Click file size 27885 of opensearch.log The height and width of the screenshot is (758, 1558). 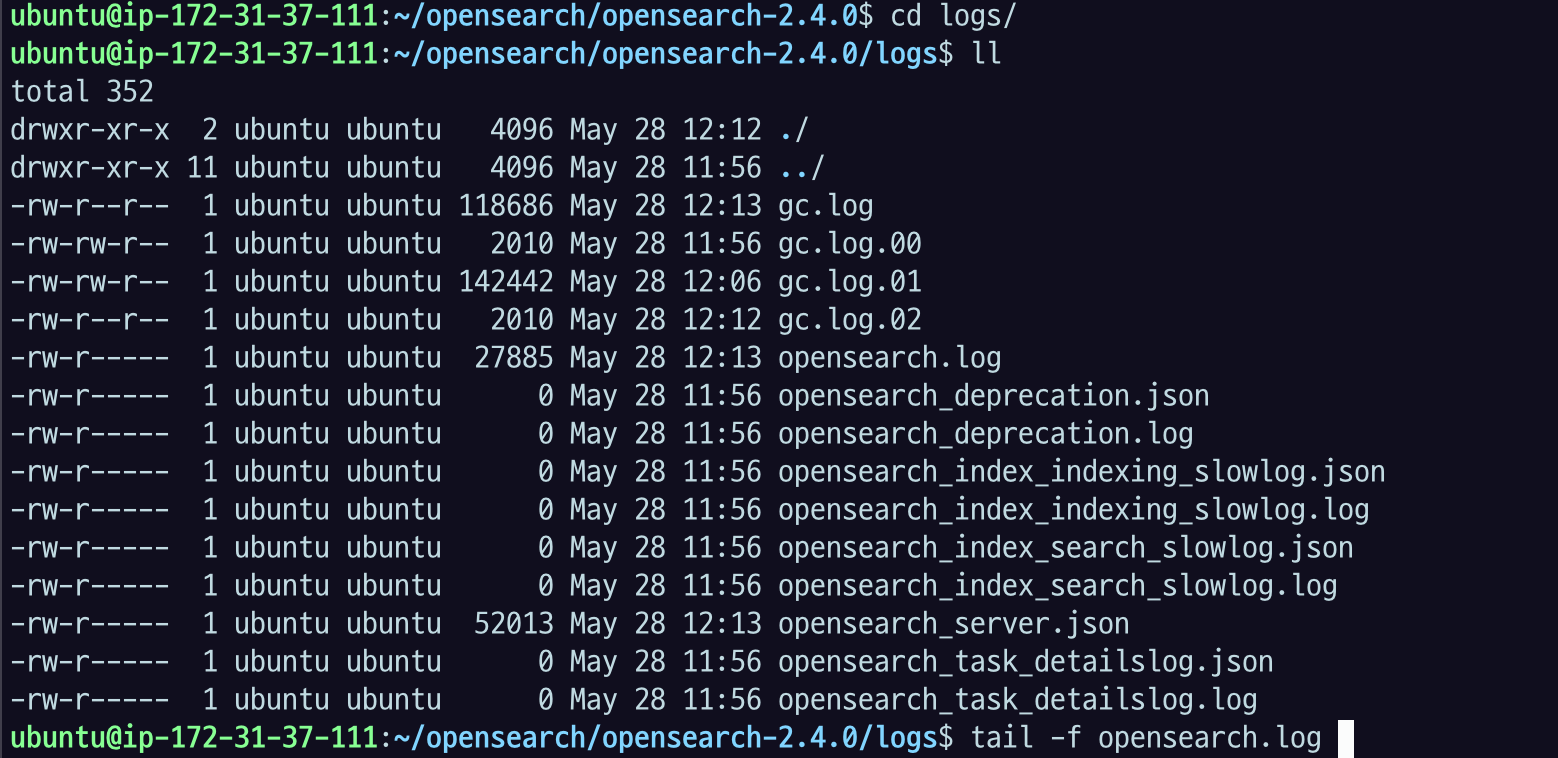513,358
